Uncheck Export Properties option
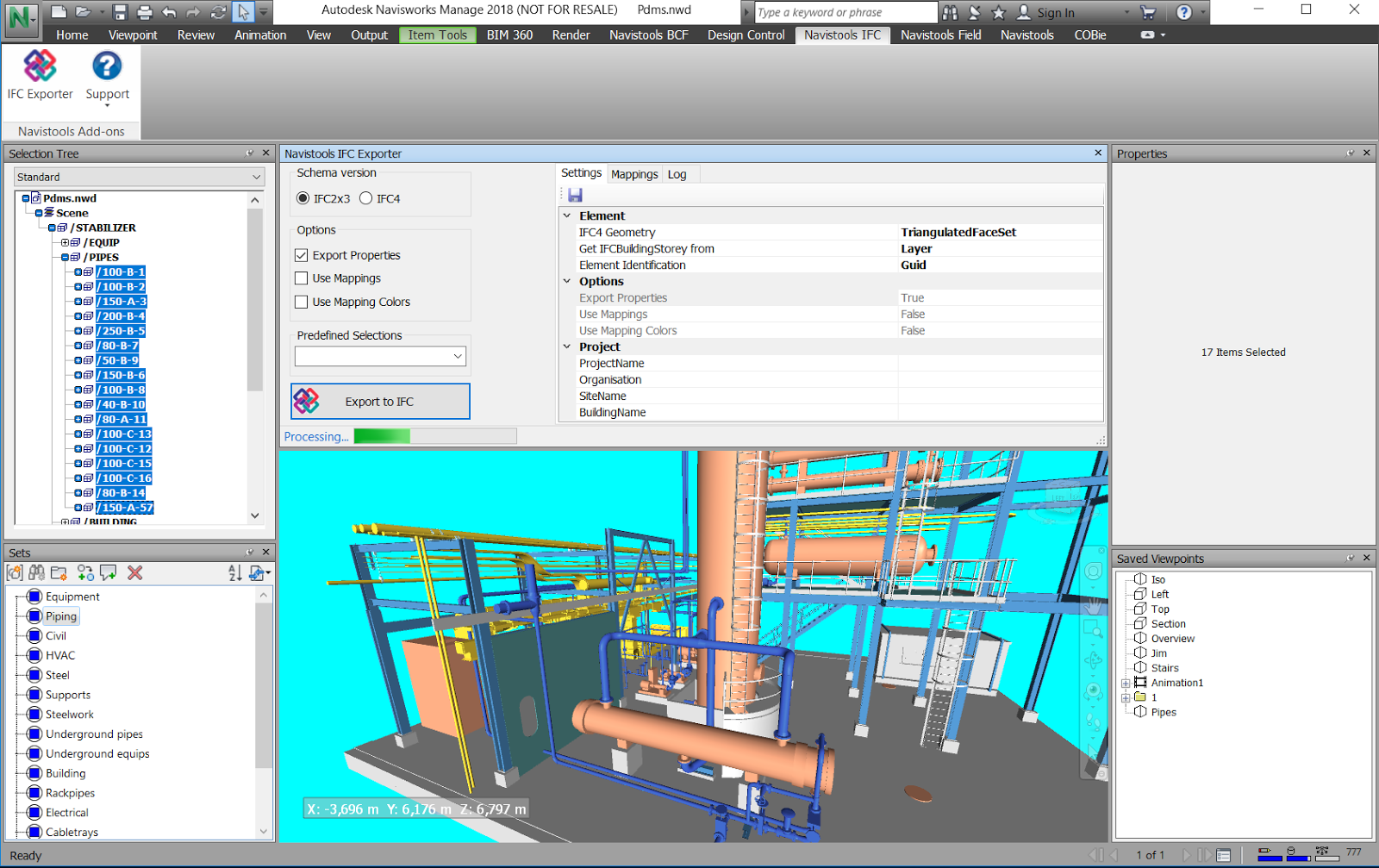Viewport: 1379px width, 868px height. [301, 255]
